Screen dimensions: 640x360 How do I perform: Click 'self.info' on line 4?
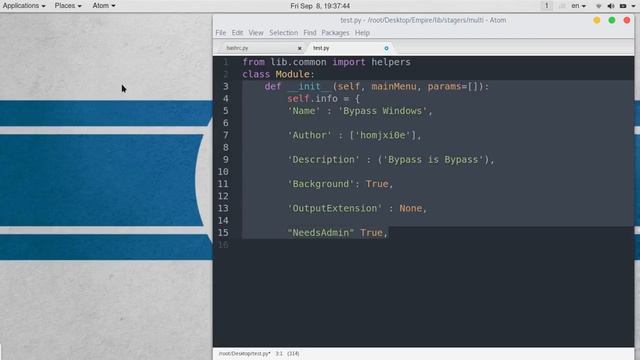(312, 99)
